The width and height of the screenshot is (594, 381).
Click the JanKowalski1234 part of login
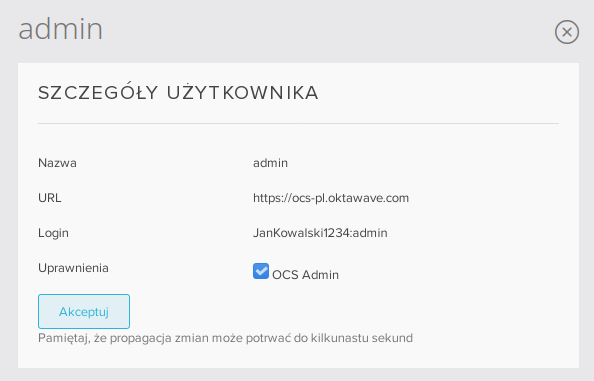tap(301, 233)
